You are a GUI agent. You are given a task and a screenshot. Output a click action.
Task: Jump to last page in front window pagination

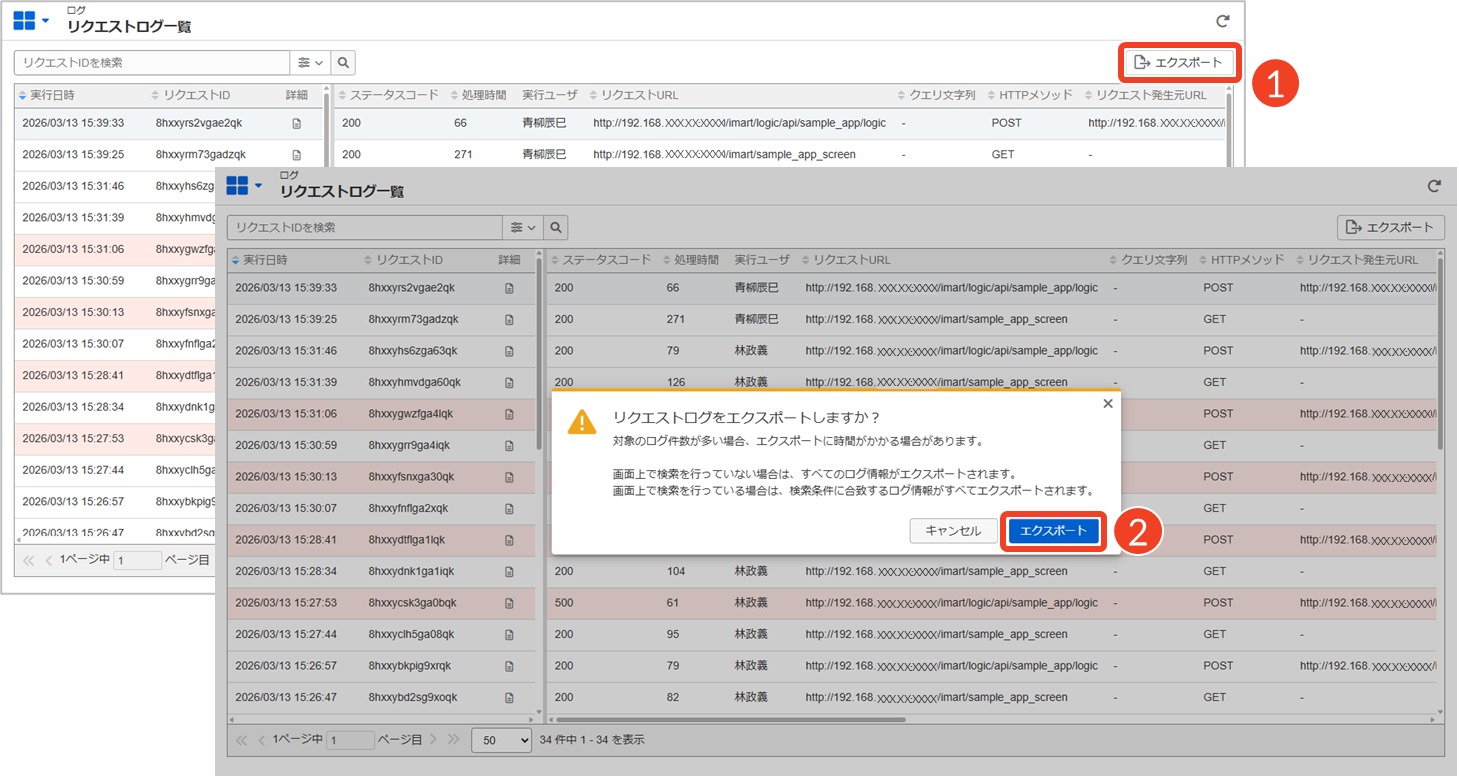tap(454, 740)
